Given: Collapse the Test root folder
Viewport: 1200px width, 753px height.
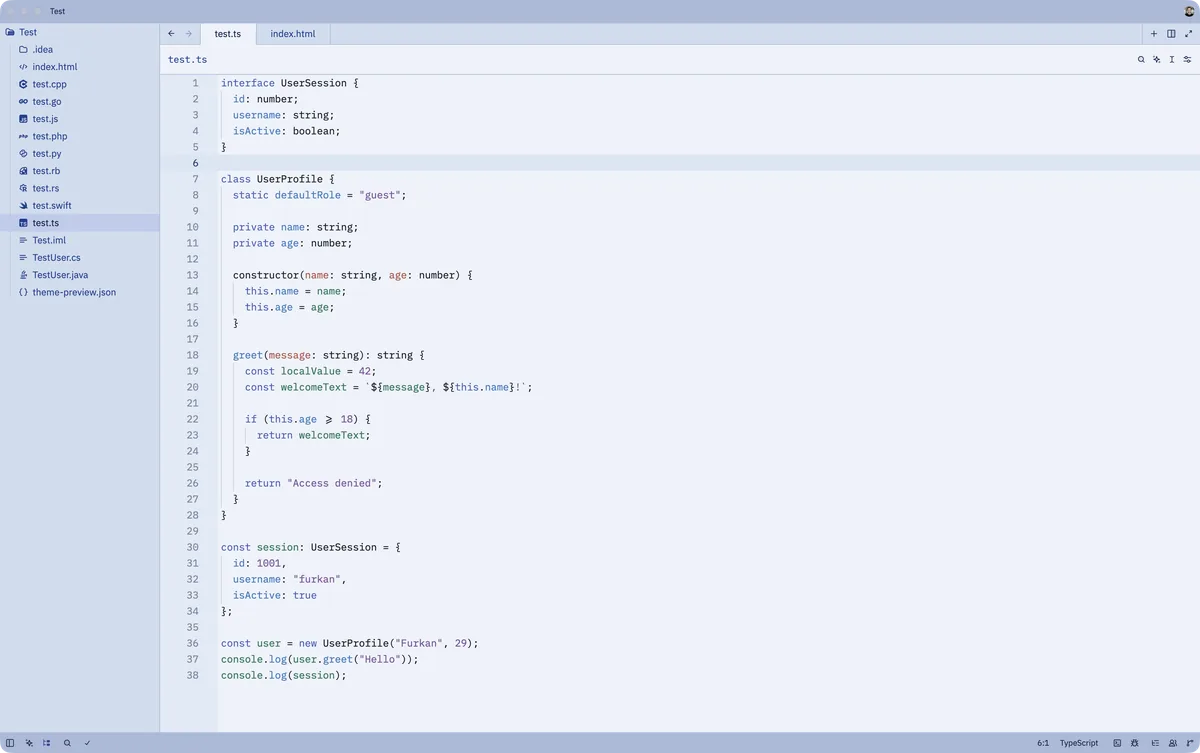Looking at the screenshot, I should [x=80, y=32].
